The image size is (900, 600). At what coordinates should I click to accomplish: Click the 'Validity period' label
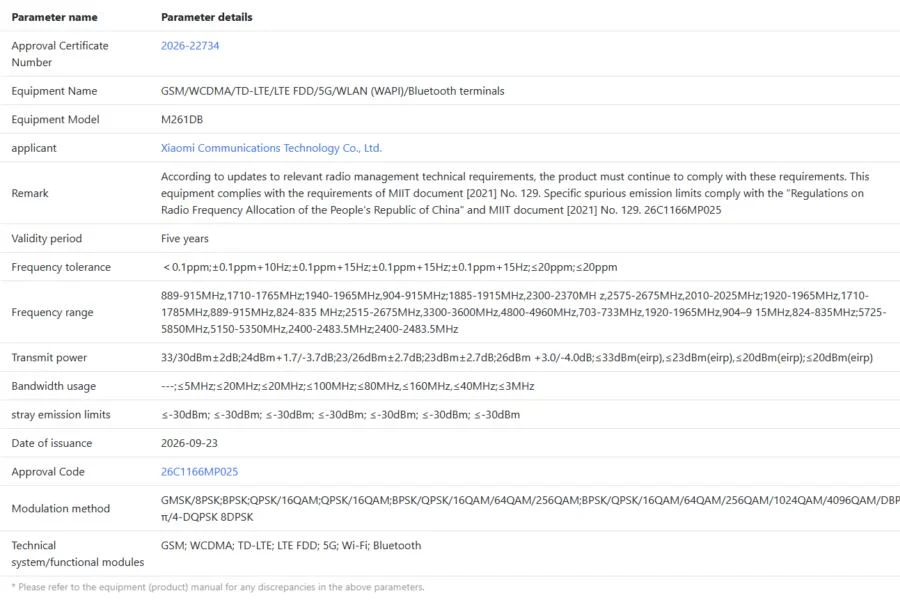pyautogui.click(x=46, y=239)
